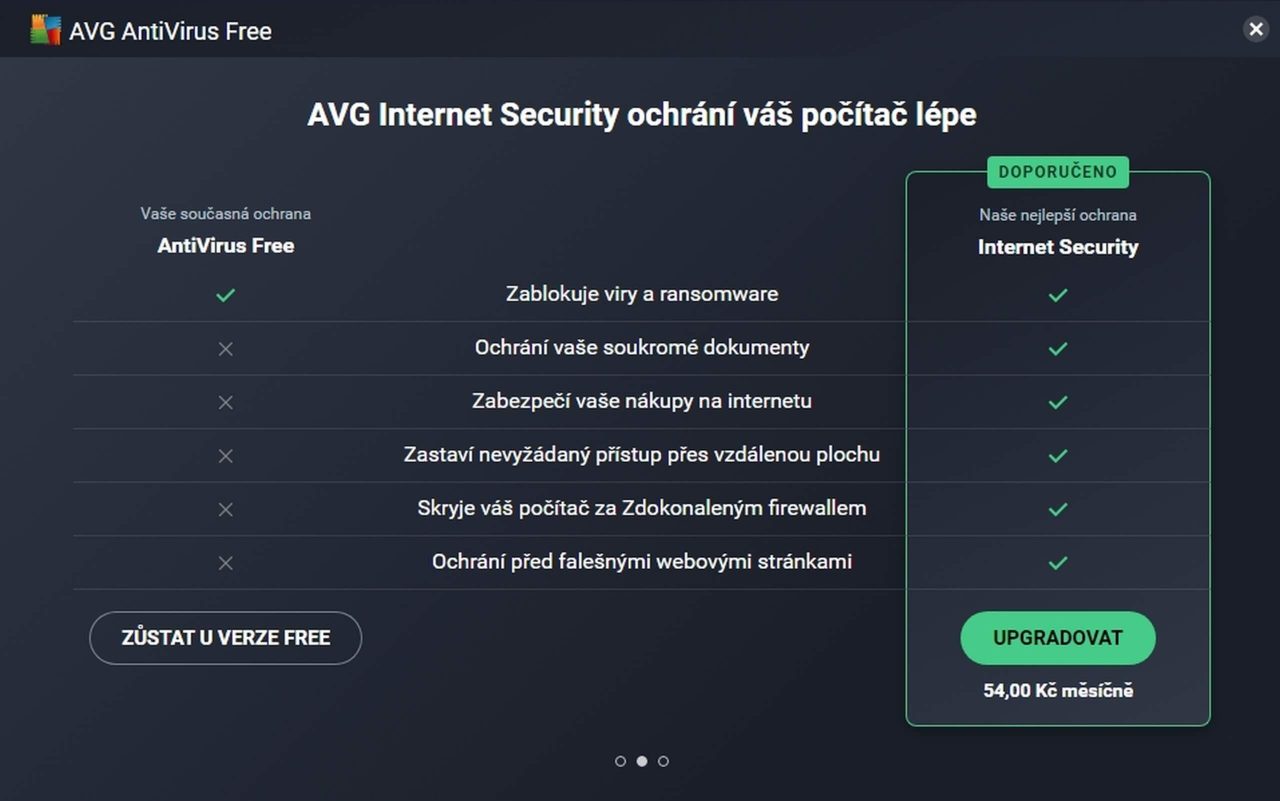Viewport: 1280px width, 801px height.
Task: Click the DOPORUČENO recommended badge
Action: (1058, 172)
